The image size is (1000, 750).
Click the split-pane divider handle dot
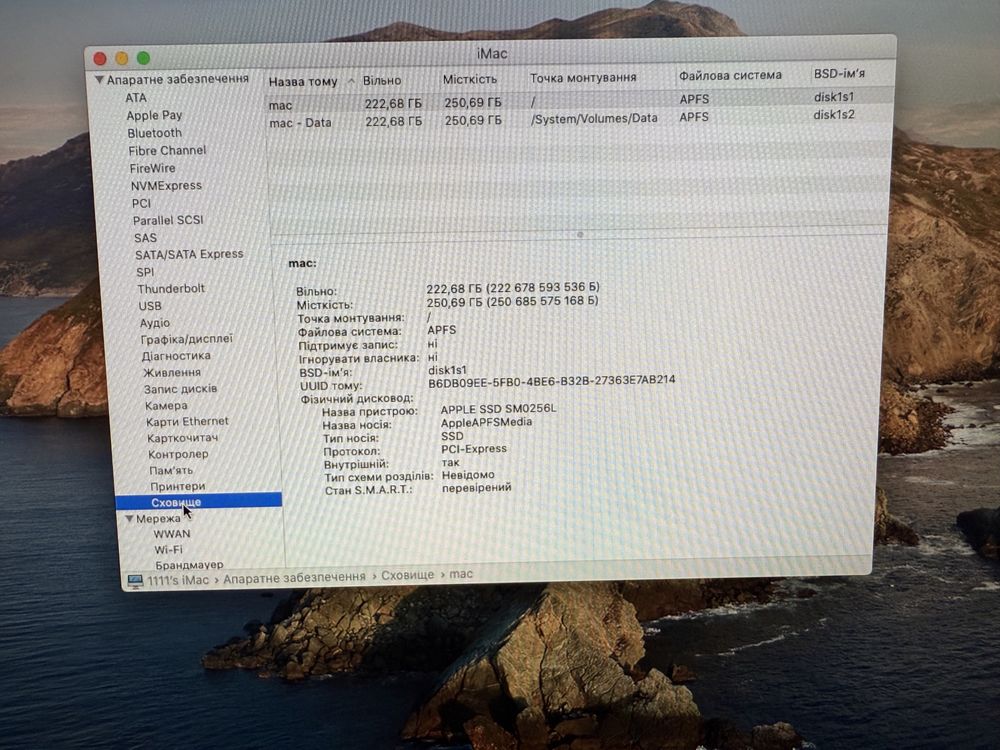tap(580, 235)
